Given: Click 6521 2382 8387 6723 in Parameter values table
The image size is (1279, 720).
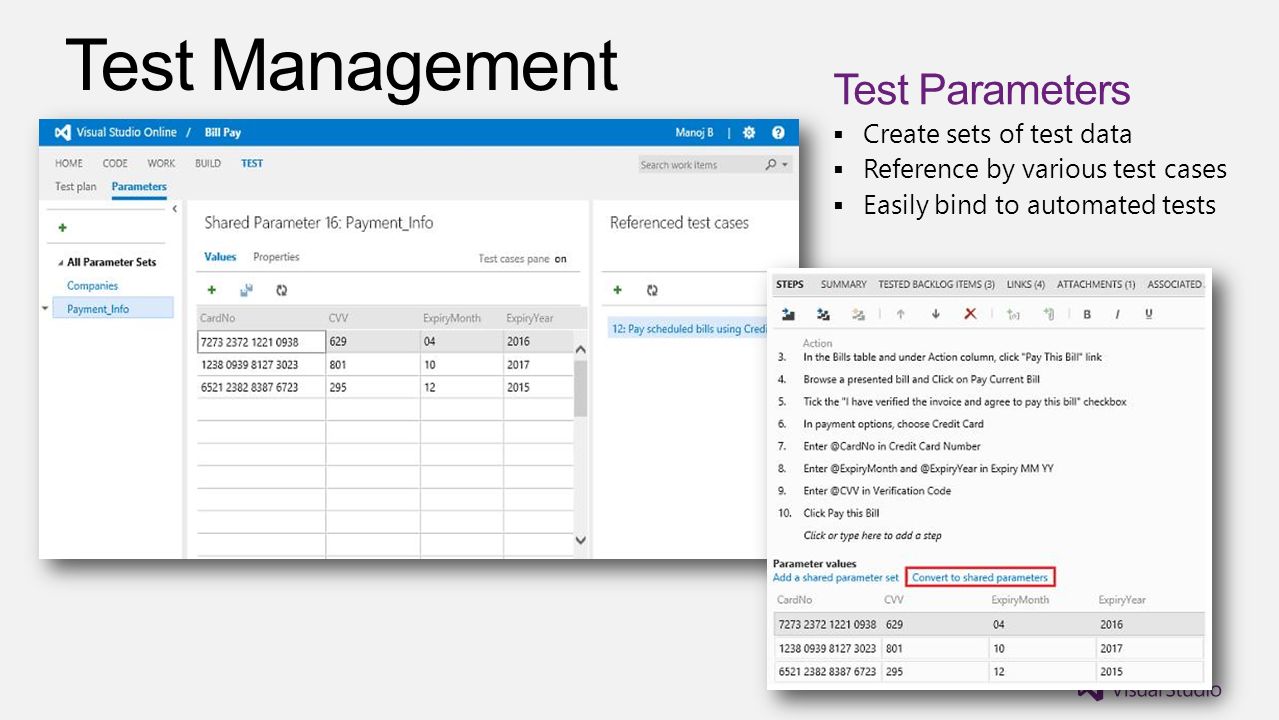Looking at the screenshot, I should (827, 672).
